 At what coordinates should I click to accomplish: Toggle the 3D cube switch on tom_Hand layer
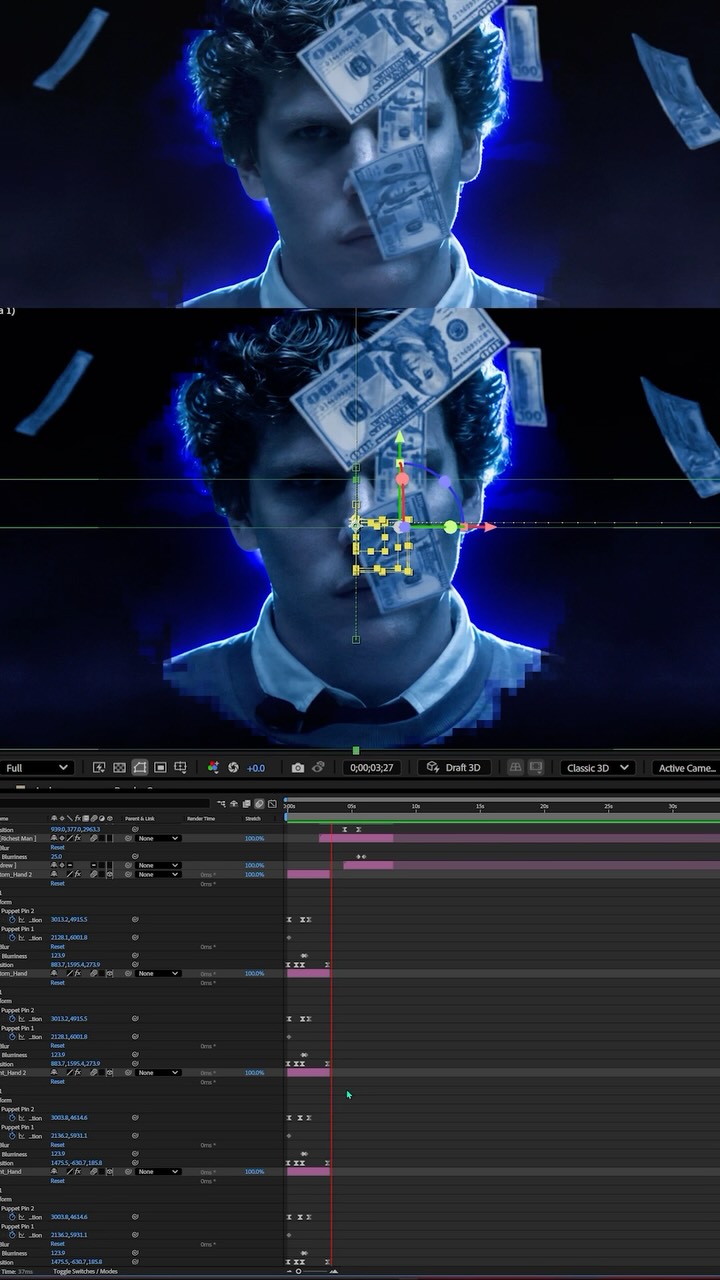(110, 973)
